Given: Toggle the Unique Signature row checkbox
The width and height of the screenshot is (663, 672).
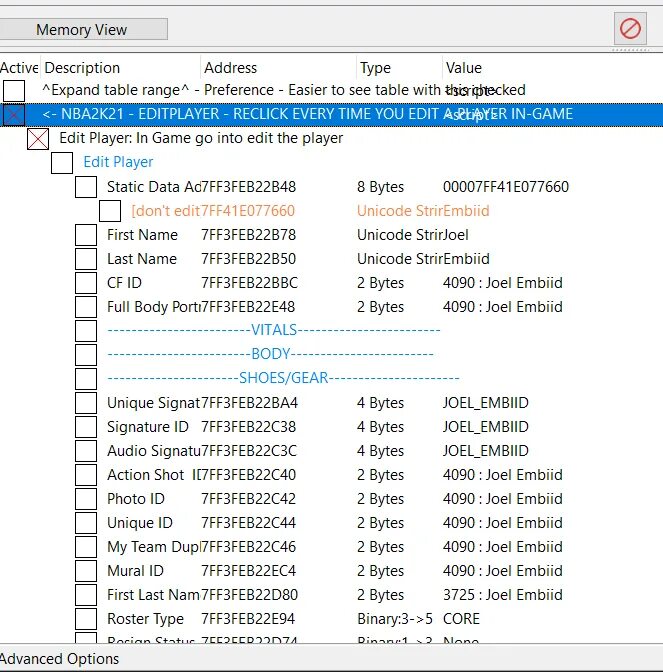Looking at the screenshot, I should pos(86,403).
